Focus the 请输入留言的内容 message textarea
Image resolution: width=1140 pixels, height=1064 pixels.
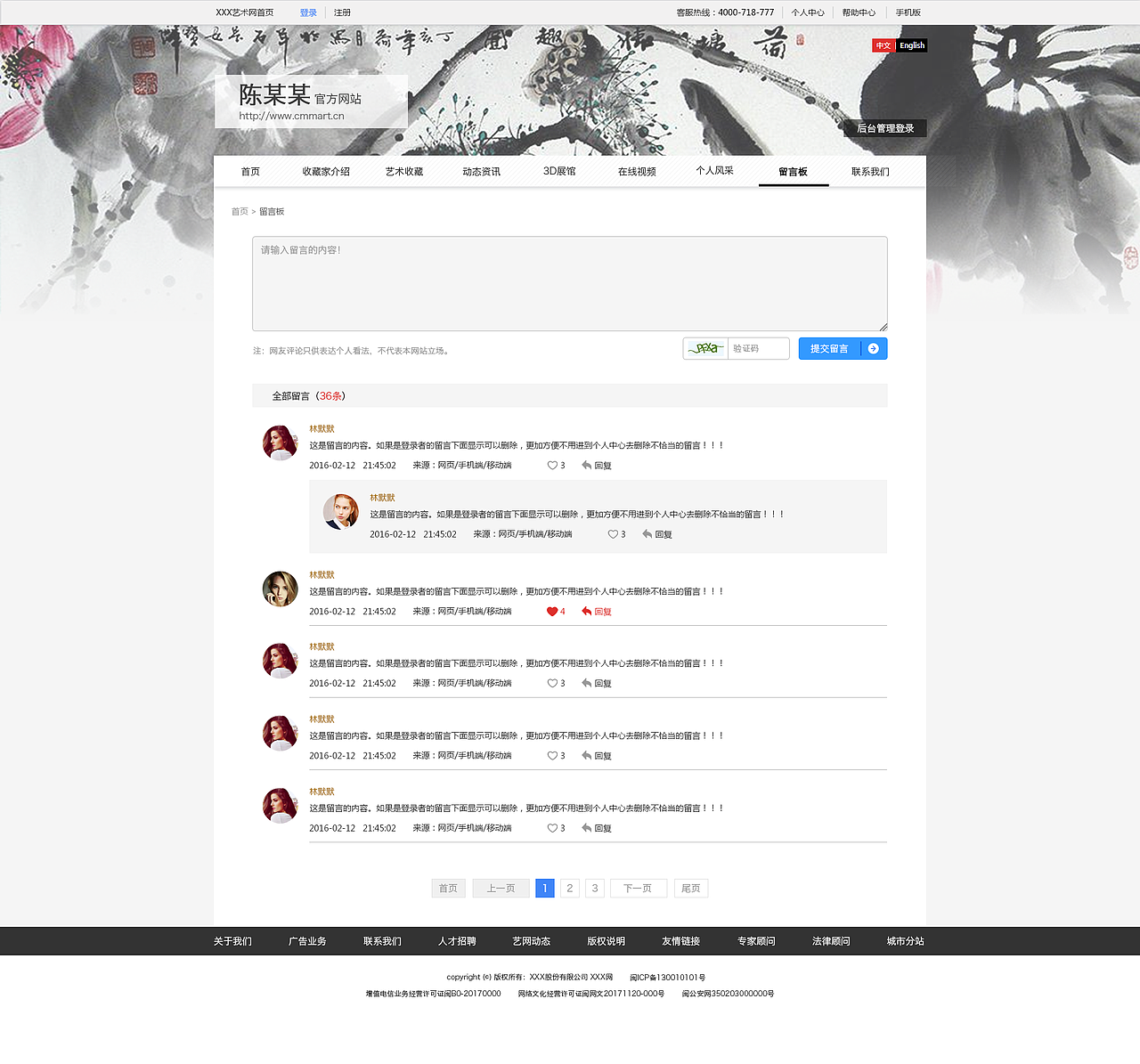[570, 284]
